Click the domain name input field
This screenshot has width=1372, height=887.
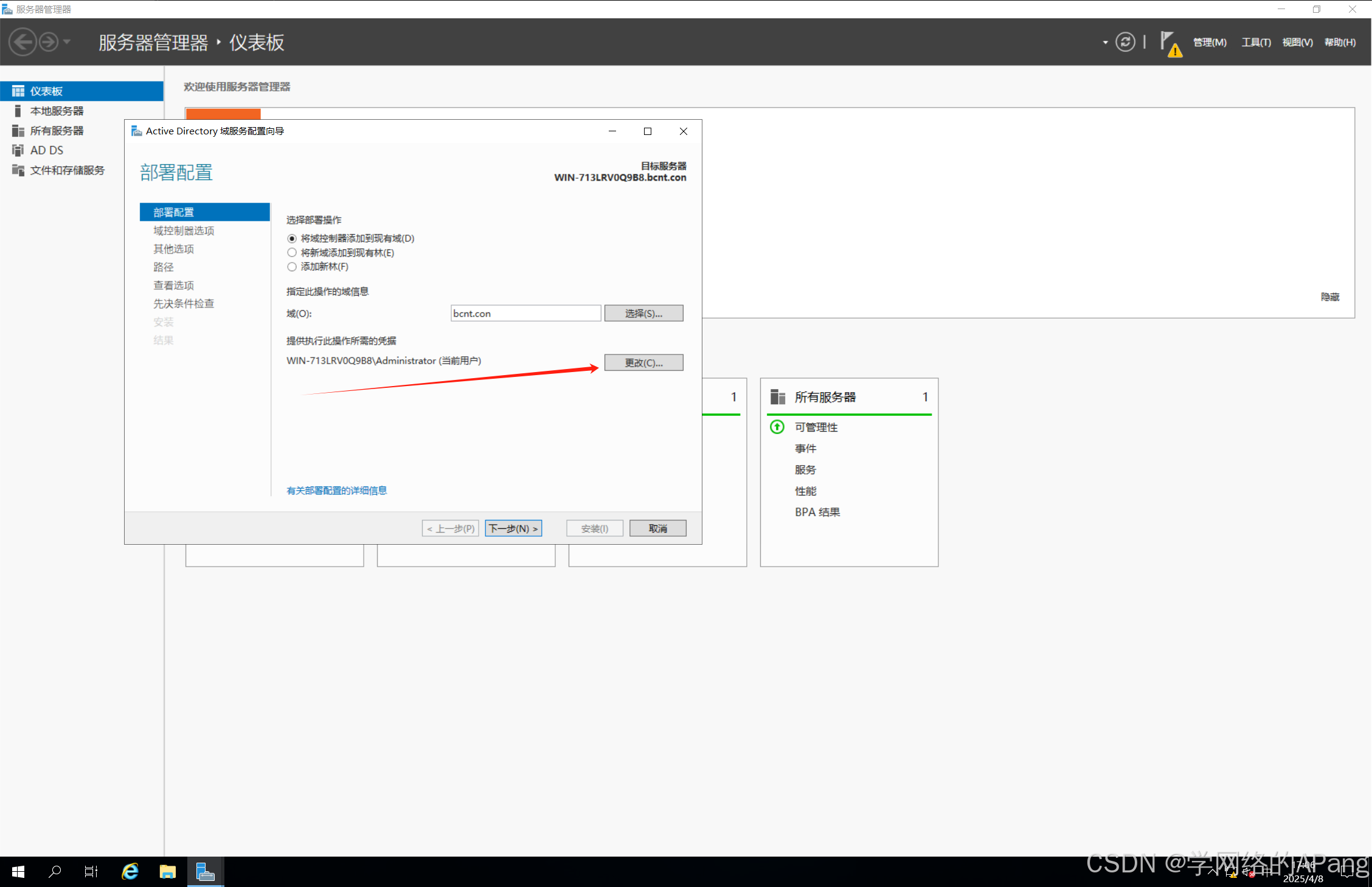pyautogui.click(x=525, y=313)
